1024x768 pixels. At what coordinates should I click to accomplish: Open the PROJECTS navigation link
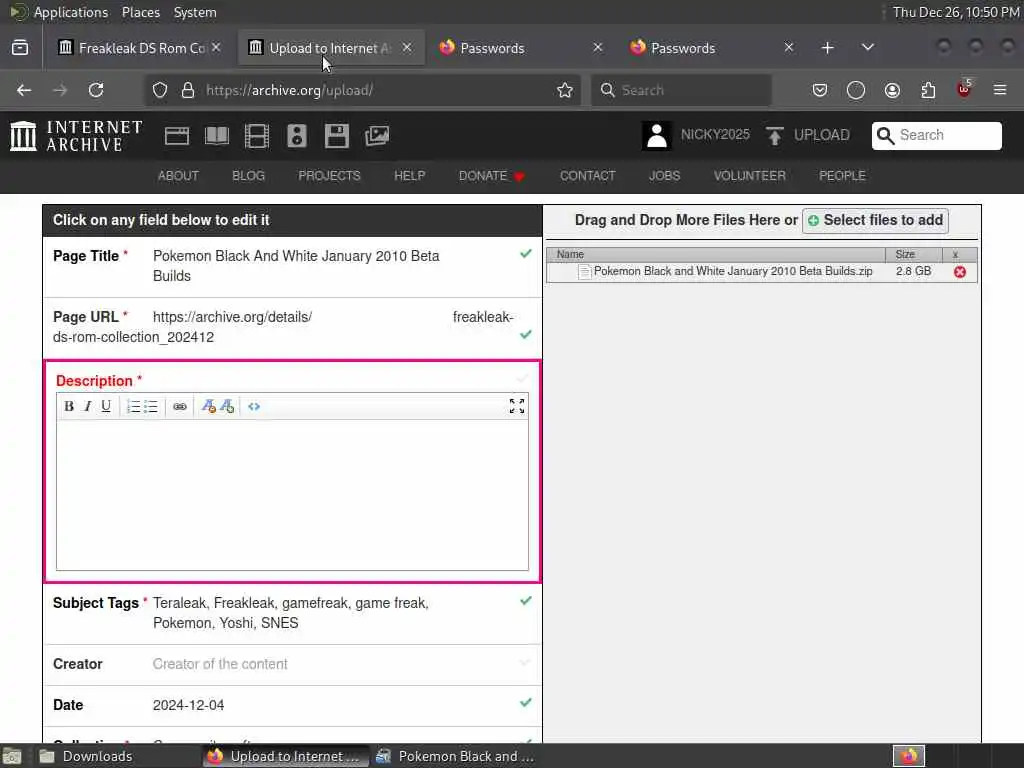pos(329,176)
